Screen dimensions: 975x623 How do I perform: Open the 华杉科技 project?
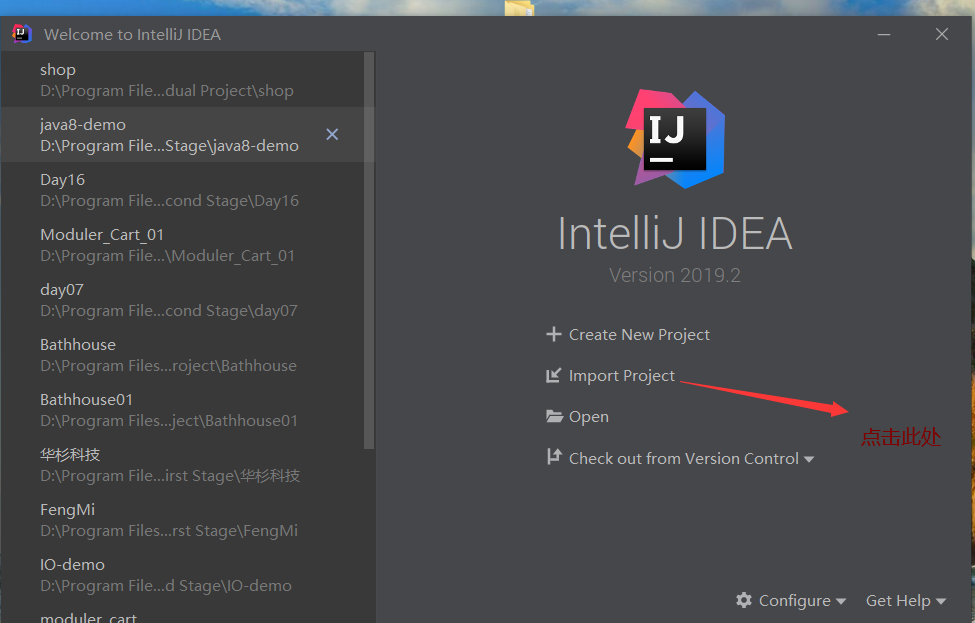pos(150,463)
